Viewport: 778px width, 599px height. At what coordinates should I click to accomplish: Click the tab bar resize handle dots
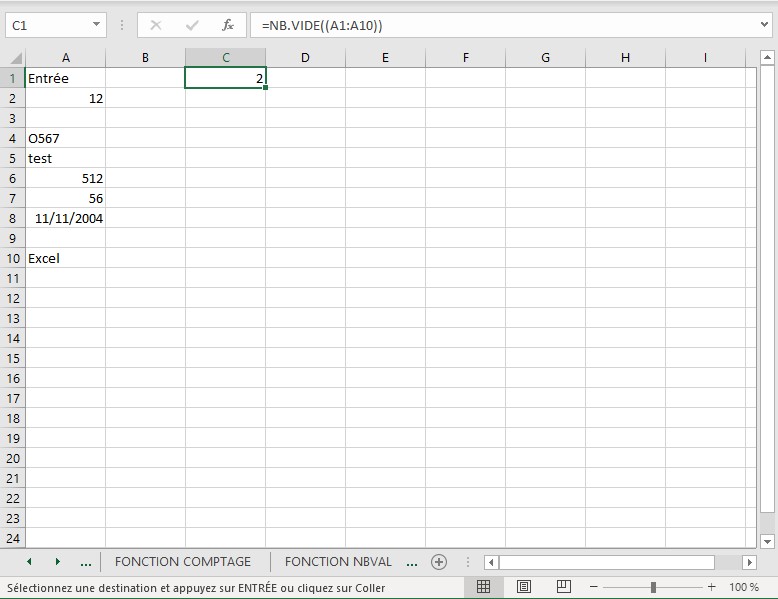tap(467, 562)
